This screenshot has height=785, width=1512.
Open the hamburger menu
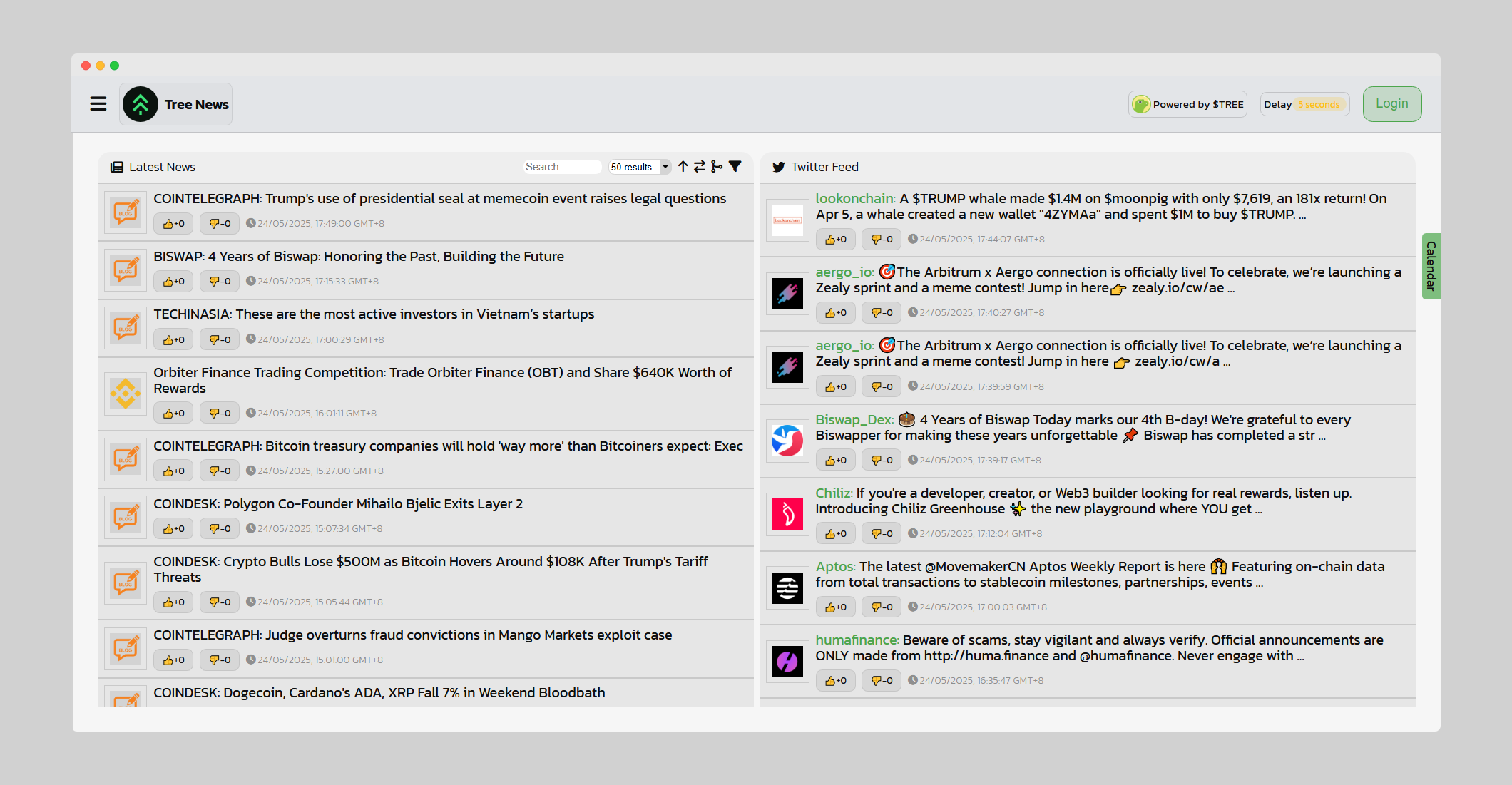click(x=98, y=104)
